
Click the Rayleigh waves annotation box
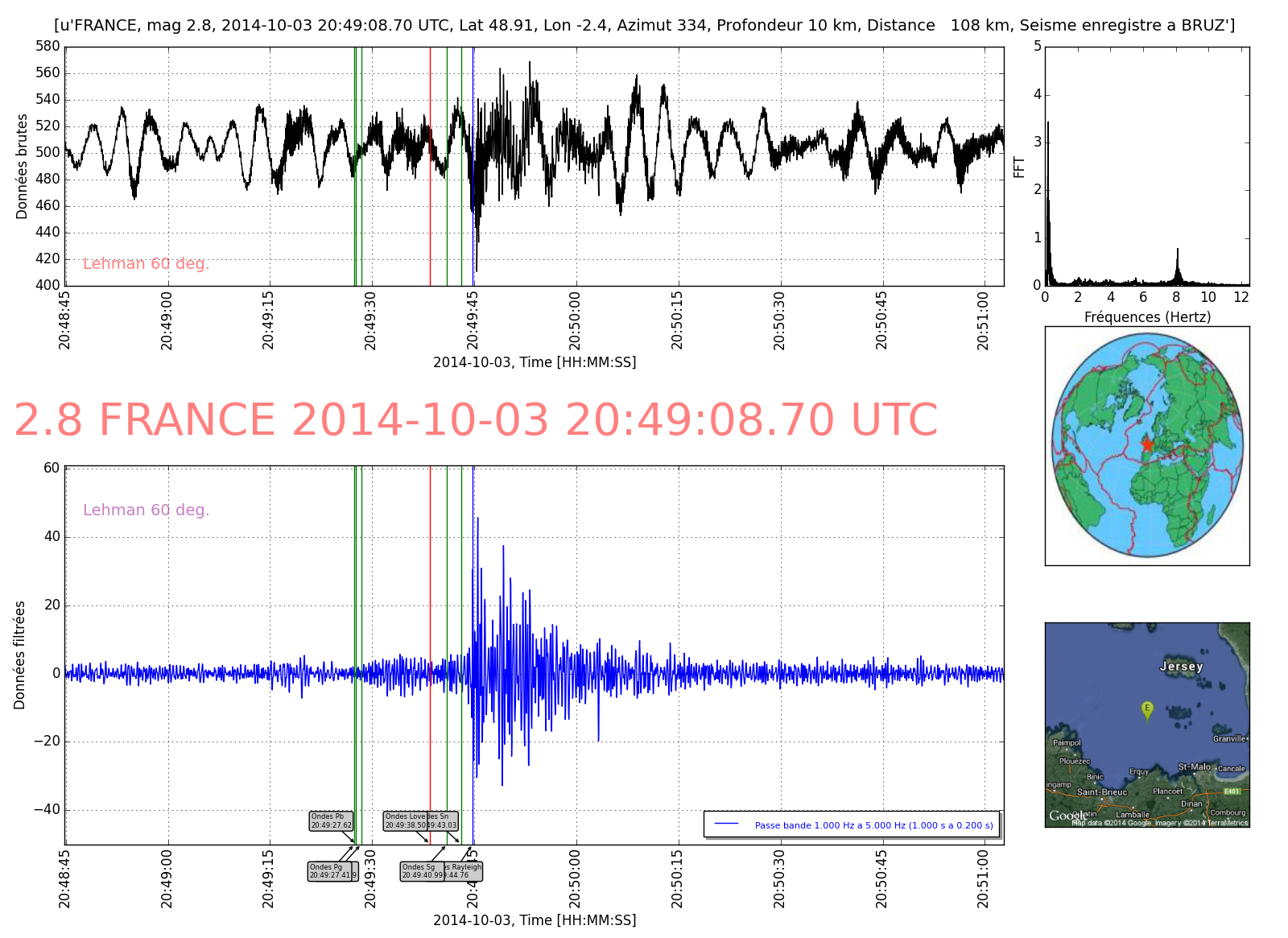pos(465,871)
